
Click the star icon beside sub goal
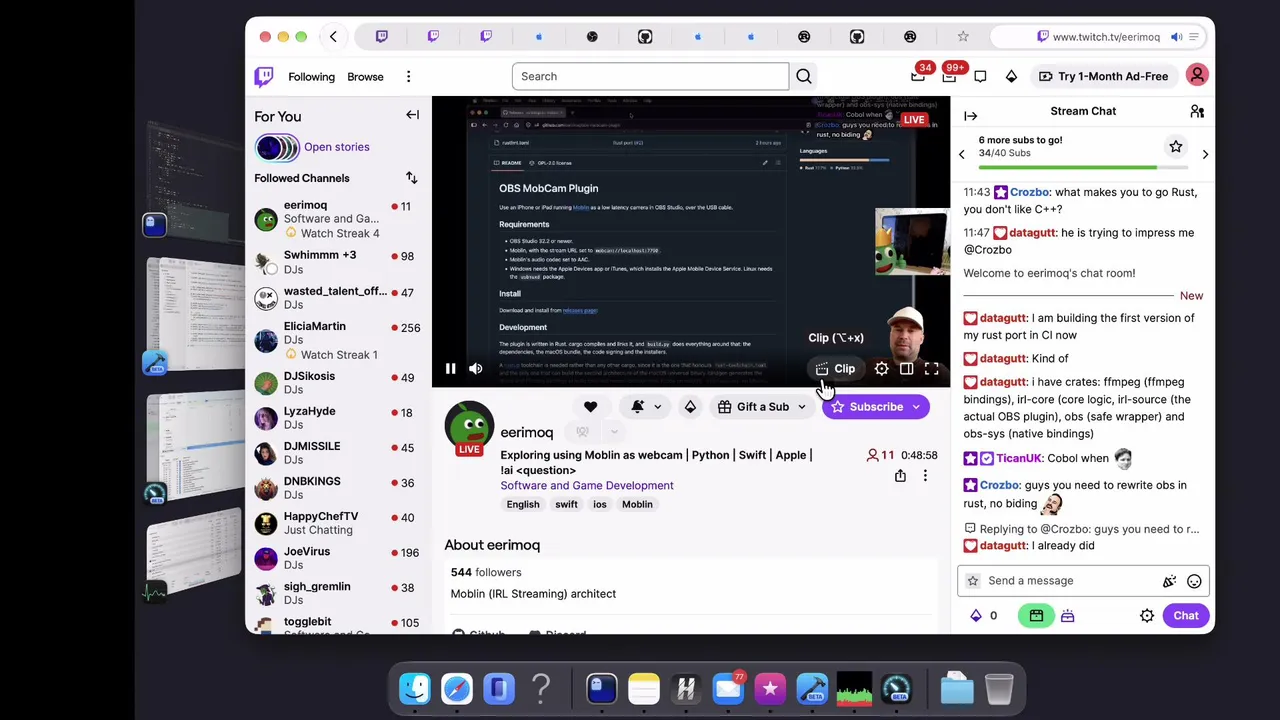click(x=1176, y=148)
